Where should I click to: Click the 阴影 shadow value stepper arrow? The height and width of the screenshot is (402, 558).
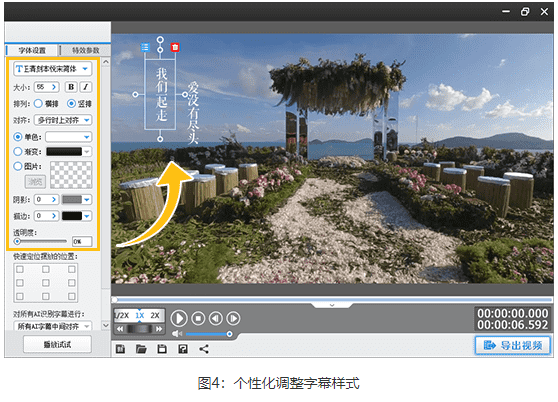pyautogui.click(x=54, y=200)
